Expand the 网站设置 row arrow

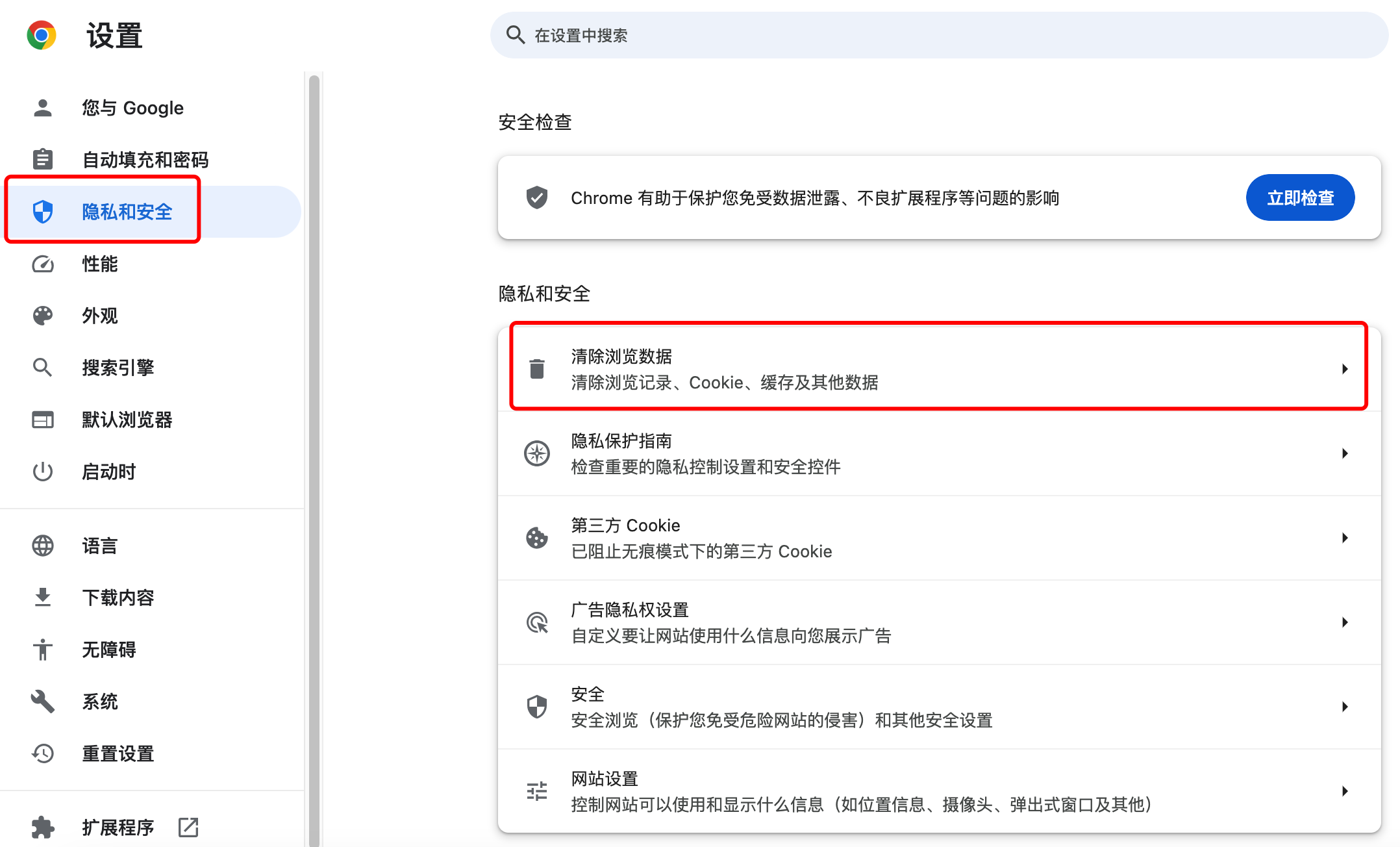(x=1345, y=791)
